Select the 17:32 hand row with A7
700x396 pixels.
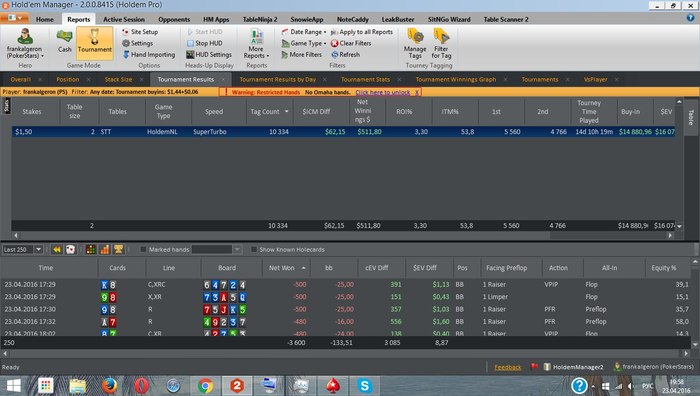pos(346,321)
